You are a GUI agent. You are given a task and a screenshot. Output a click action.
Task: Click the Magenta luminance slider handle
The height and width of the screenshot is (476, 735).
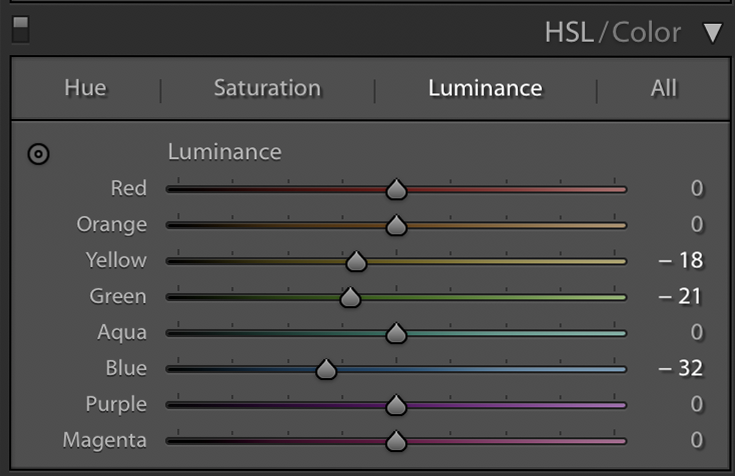coord(396,441)
